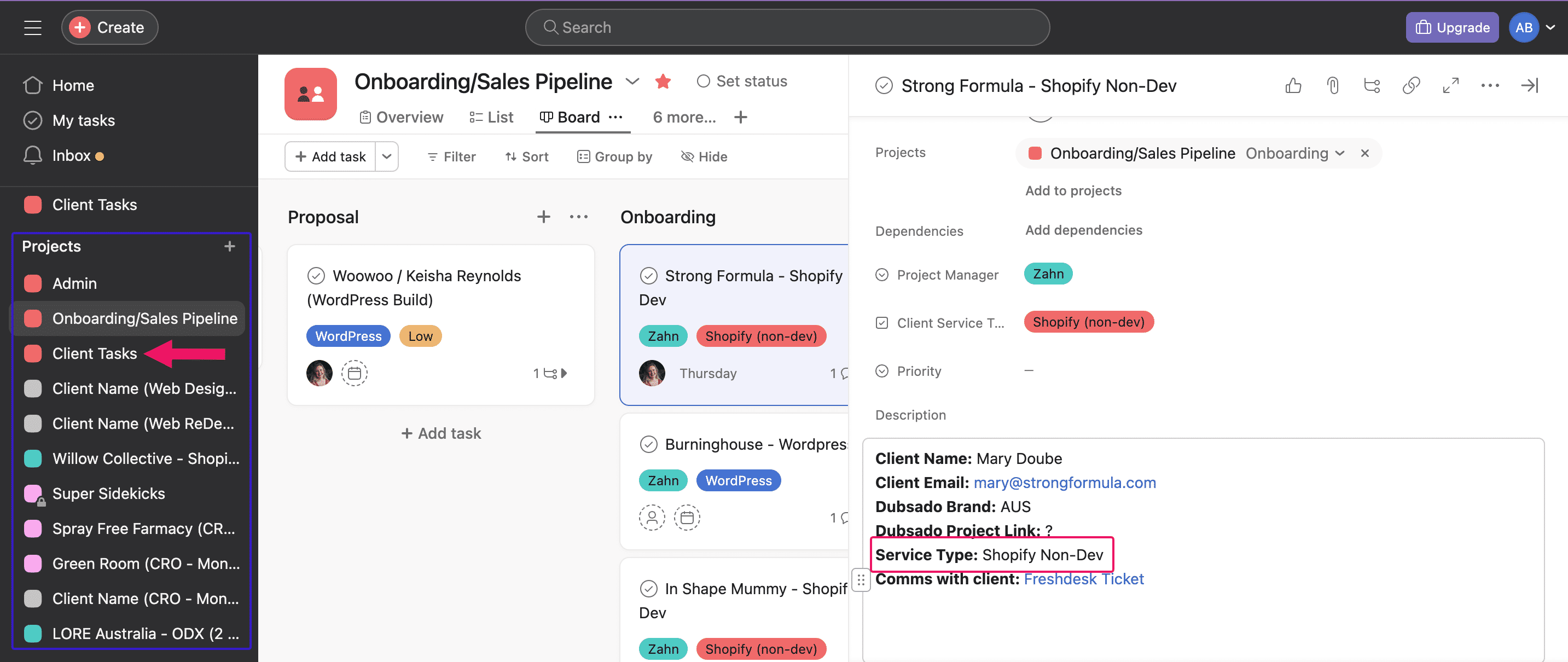This screenshot has height=662, width=1568.
Task: Open the Freshdesk Ticket link
Action: pos(1084,579)
